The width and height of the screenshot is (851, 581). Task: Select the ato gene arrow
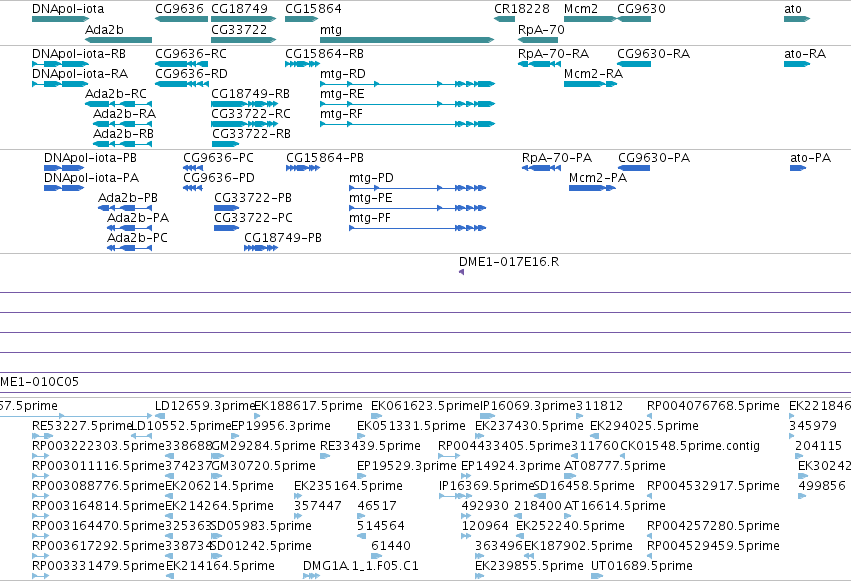click(x=797, y=19)
